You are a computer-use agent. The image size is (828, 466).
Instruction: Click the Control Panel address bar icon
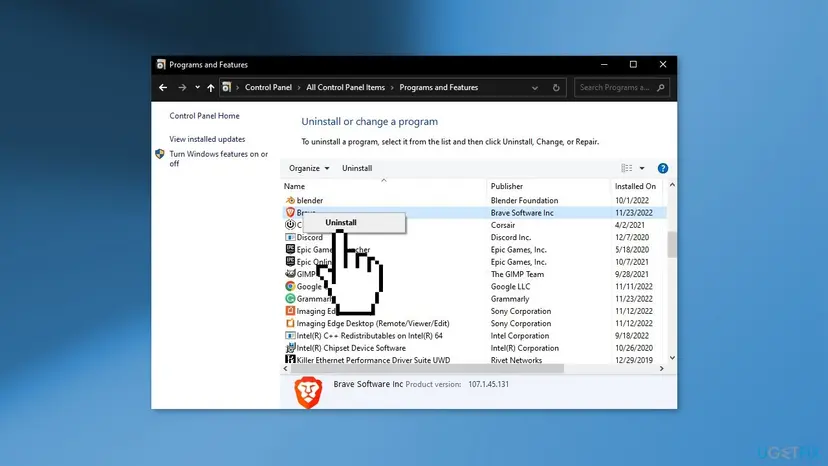(226, 87)
